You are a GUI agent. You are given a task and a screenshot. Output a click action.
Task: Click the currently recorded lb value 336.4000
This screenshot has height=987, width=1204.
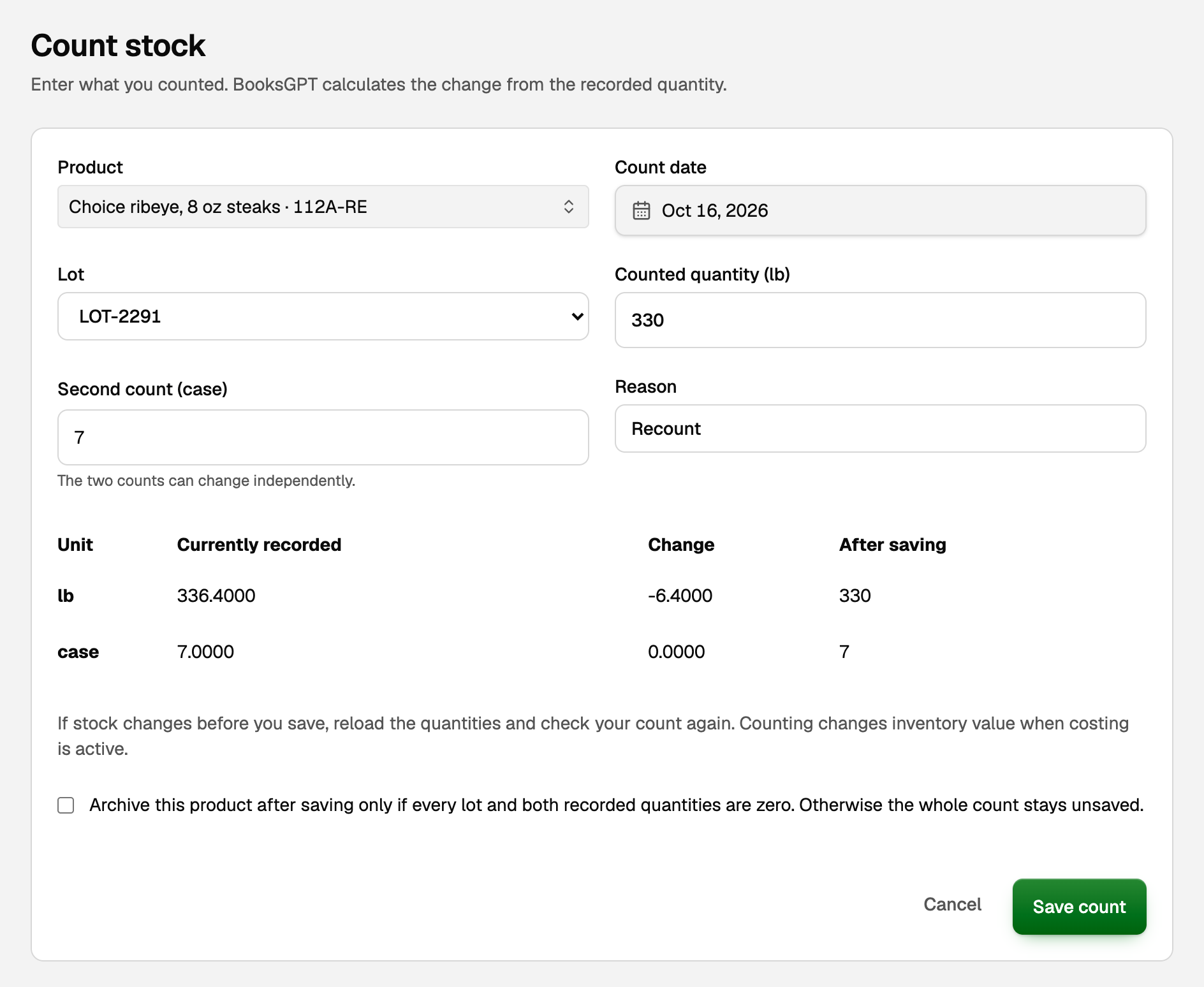coord(216,596)
